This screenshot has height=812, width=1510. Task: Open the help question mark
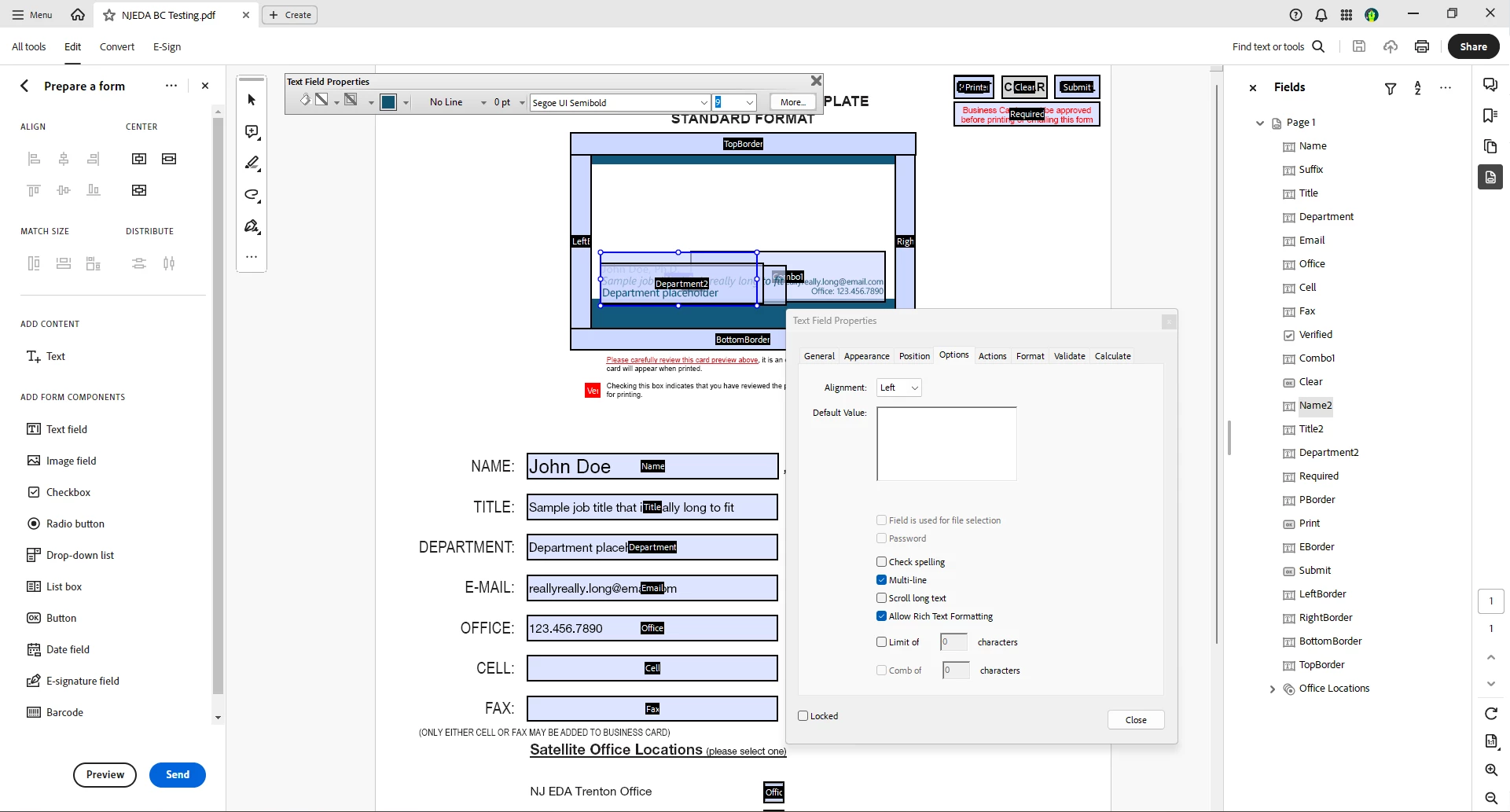point(1296,15)
